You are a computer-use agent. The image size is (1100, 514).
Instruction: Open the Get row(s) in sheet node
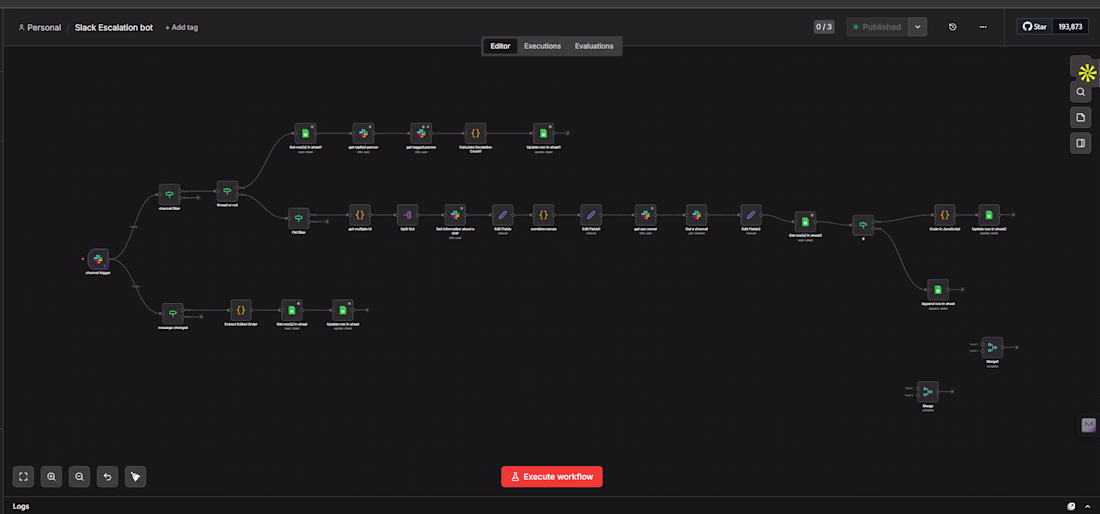pos(292,310)
